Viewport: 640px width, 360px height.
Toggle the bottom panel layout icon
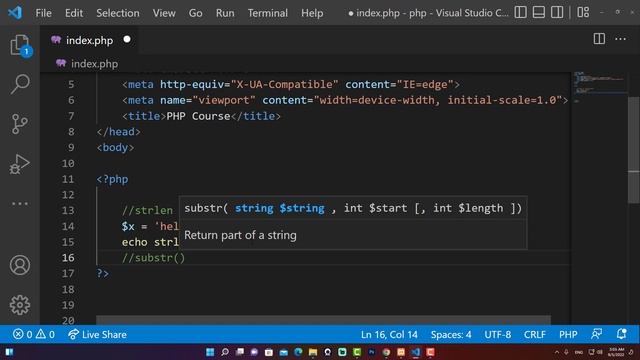[x=539, y=12]
